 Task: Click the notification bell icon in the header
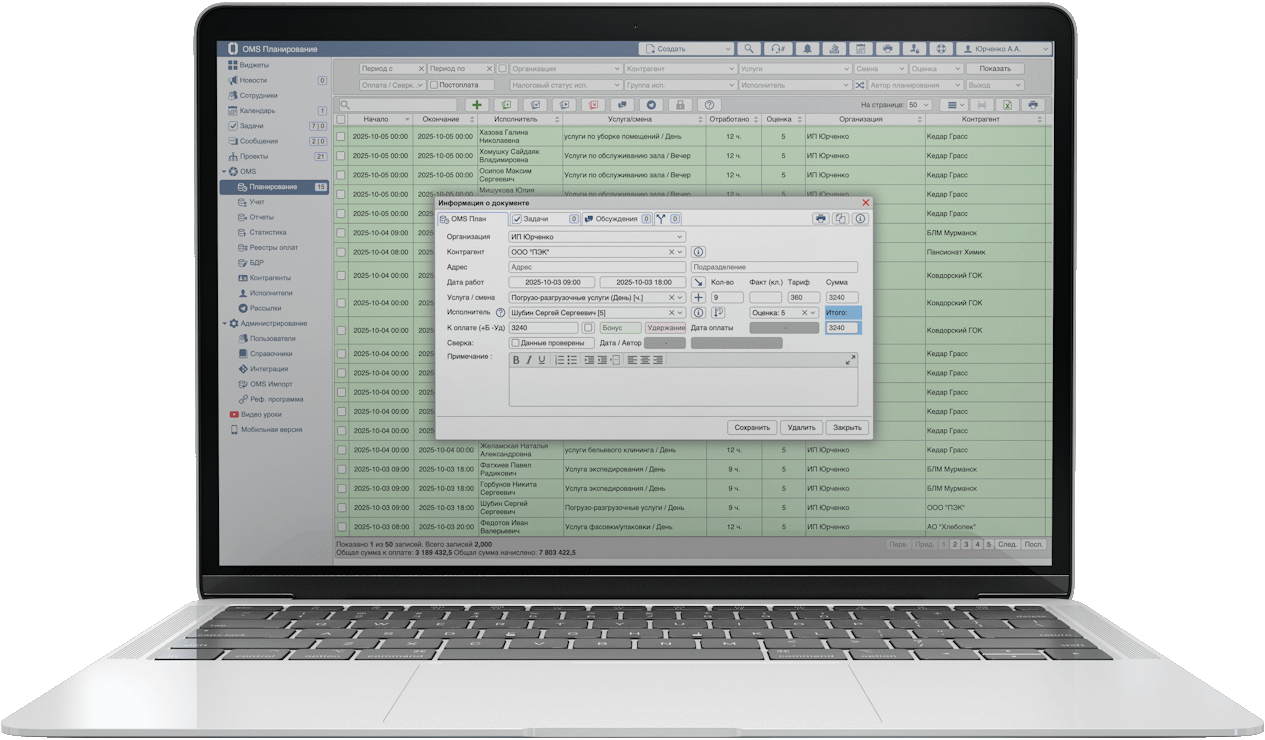pos(806,48)
